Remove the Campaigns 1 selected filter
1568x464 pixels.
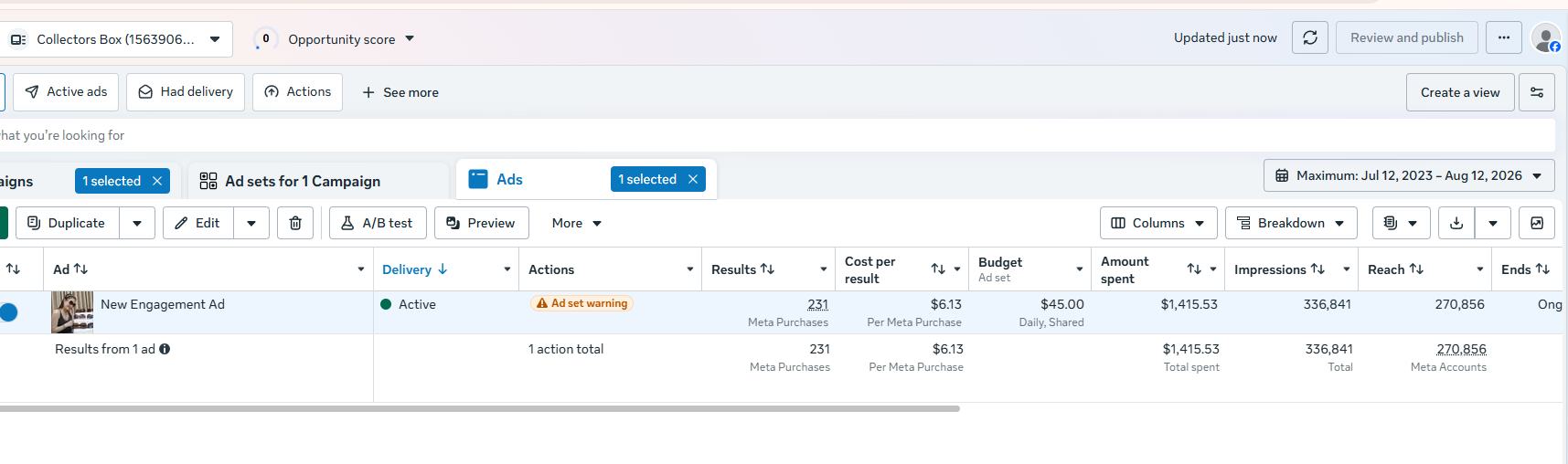[x=157, y=181]
